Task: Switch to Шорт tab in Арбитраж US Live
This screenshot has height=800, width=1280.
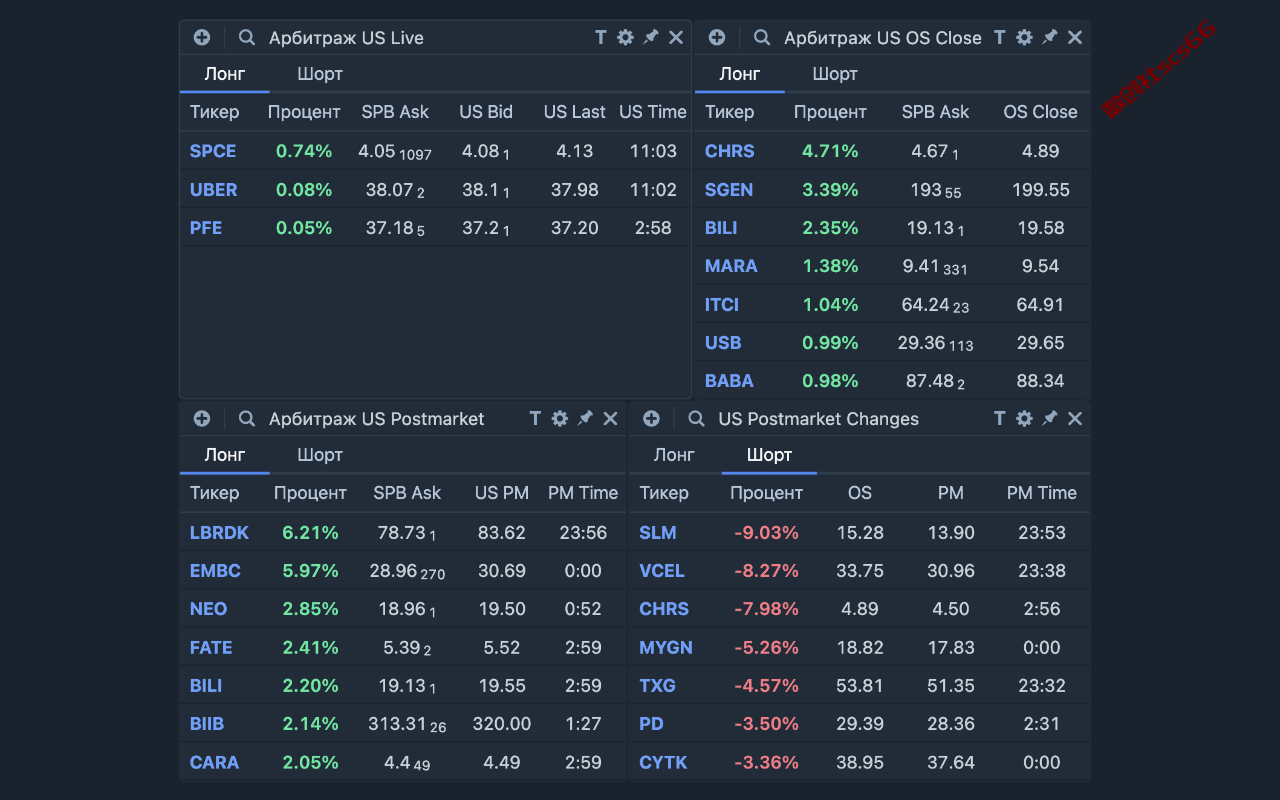Action: pyautogui.click(x=320, y=74)
